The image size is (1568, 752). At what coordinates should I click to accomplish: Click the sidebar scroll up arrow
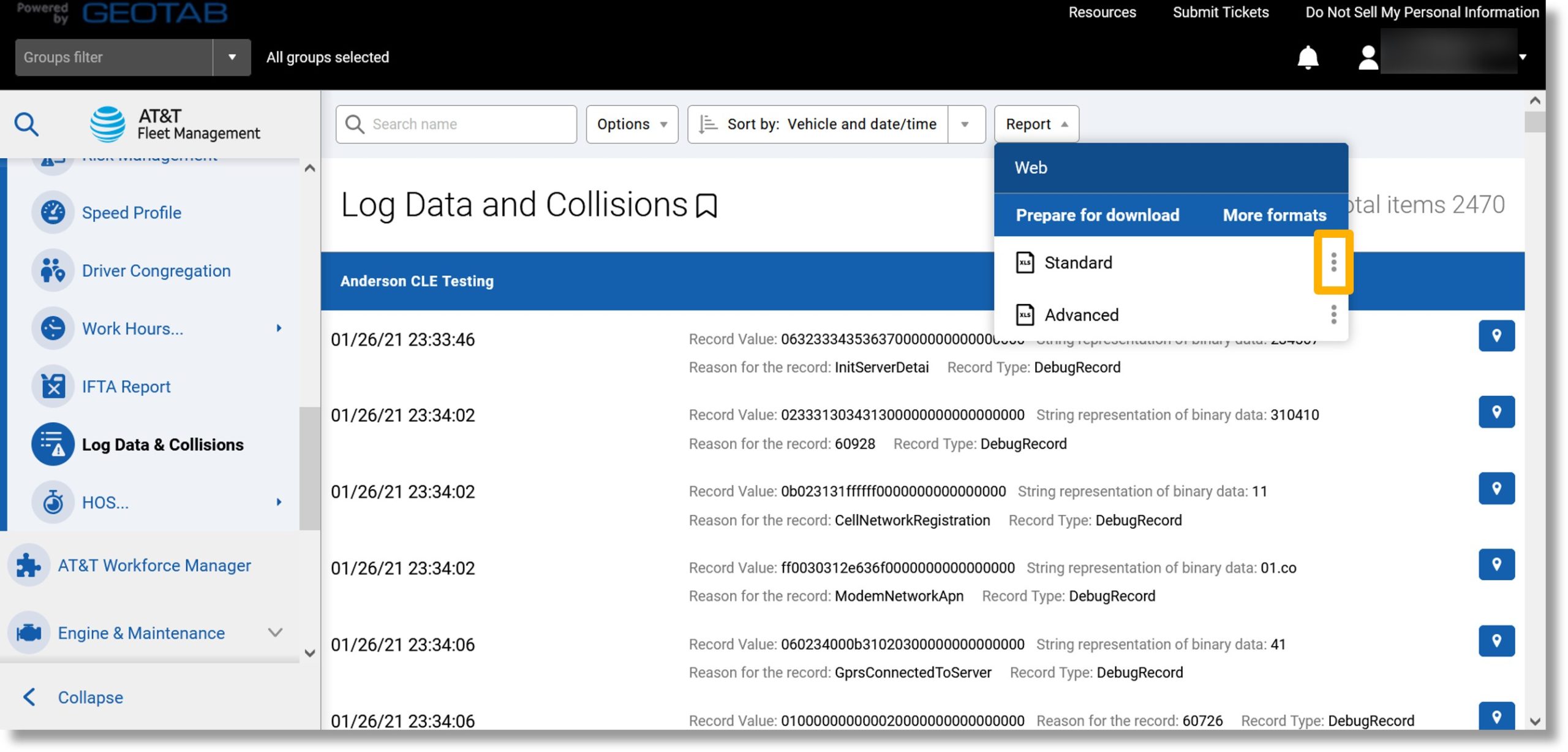pyautogui.click(x=310, y=167)
